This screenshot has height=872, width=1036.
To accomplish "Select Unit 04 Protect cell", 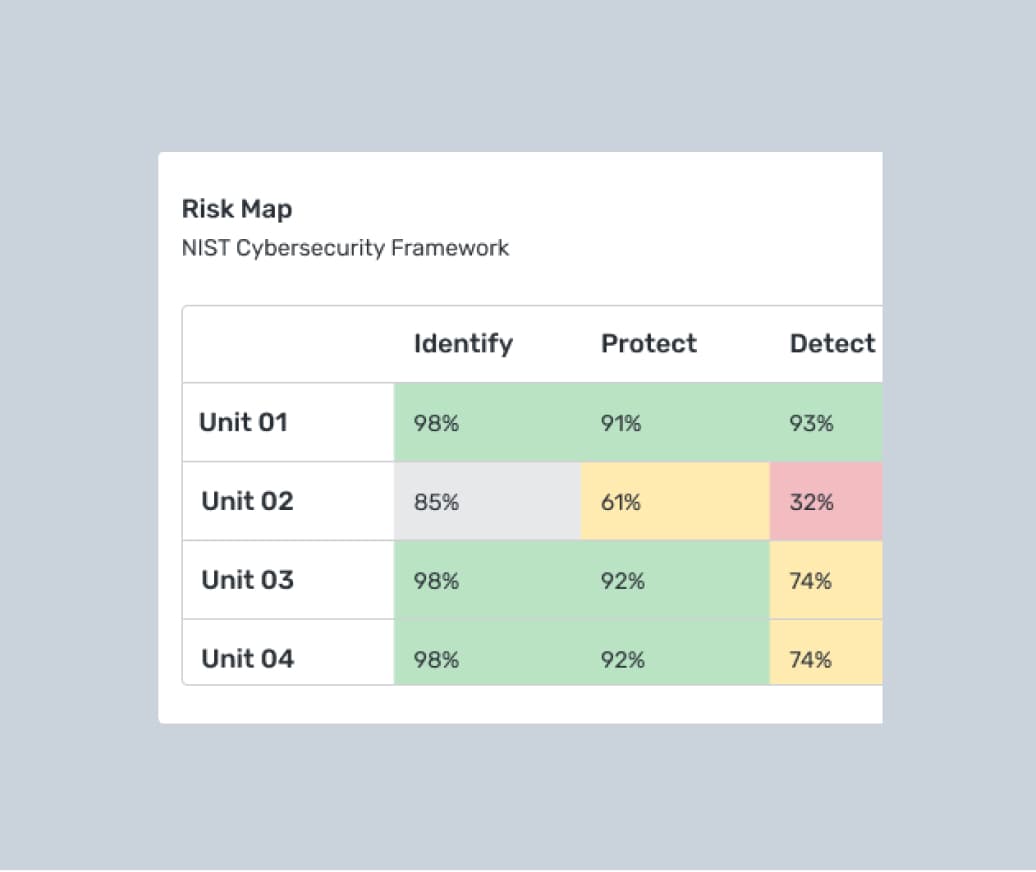I will point(675,655).
